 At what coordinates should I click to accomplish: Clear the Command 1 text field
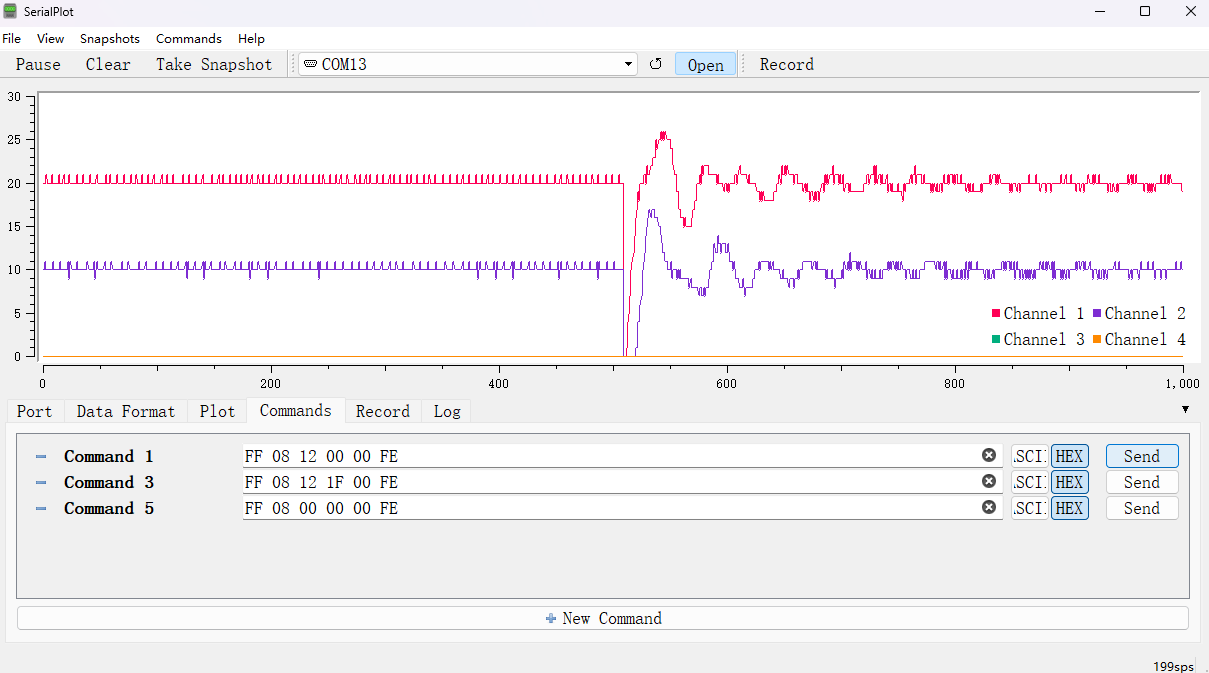tap(989, 456)
